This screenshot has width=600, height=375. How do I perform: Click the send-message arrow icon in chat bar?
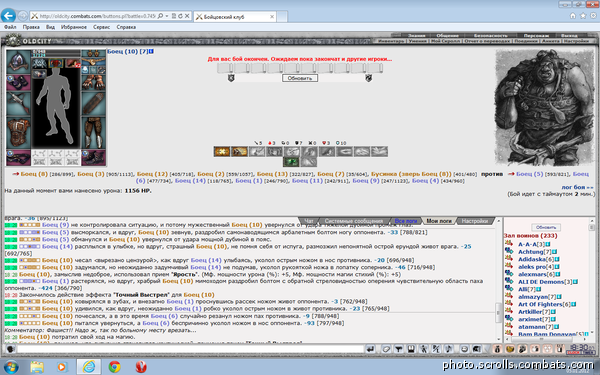pos(370,349)
